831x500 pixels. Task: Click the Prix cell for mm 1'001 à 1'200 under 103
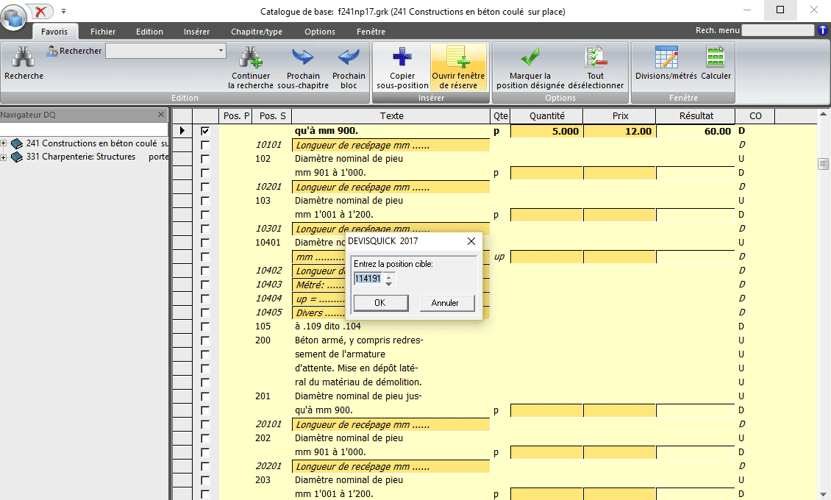[x=620, y=215]
